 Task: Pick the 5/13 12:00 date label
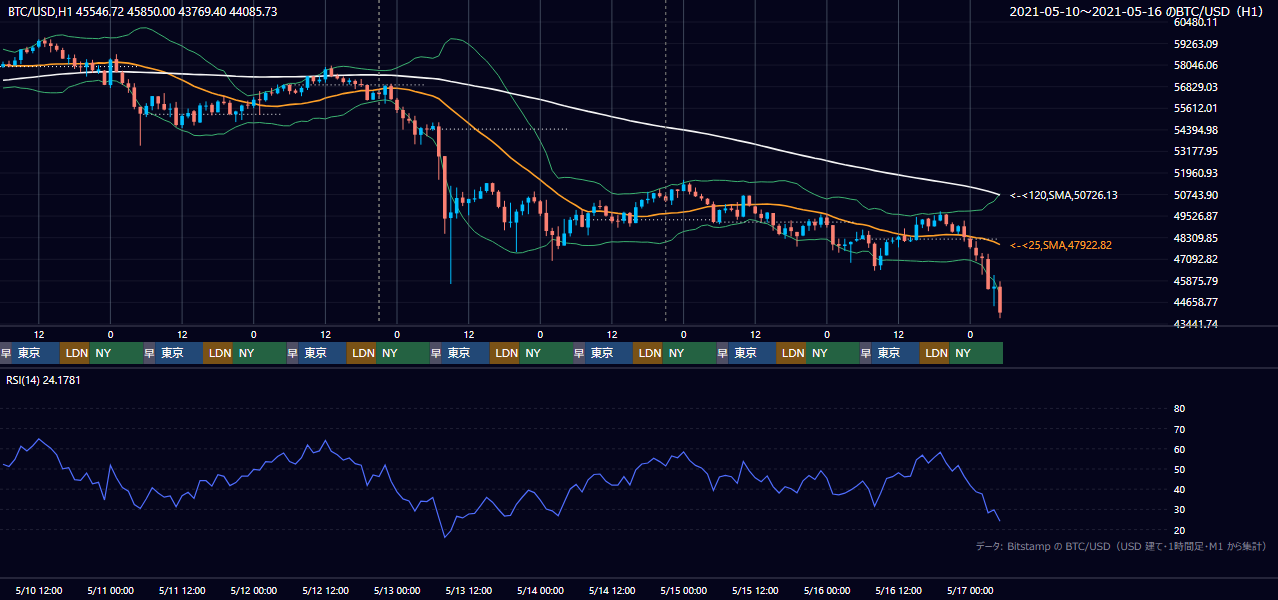pos(468,590)
